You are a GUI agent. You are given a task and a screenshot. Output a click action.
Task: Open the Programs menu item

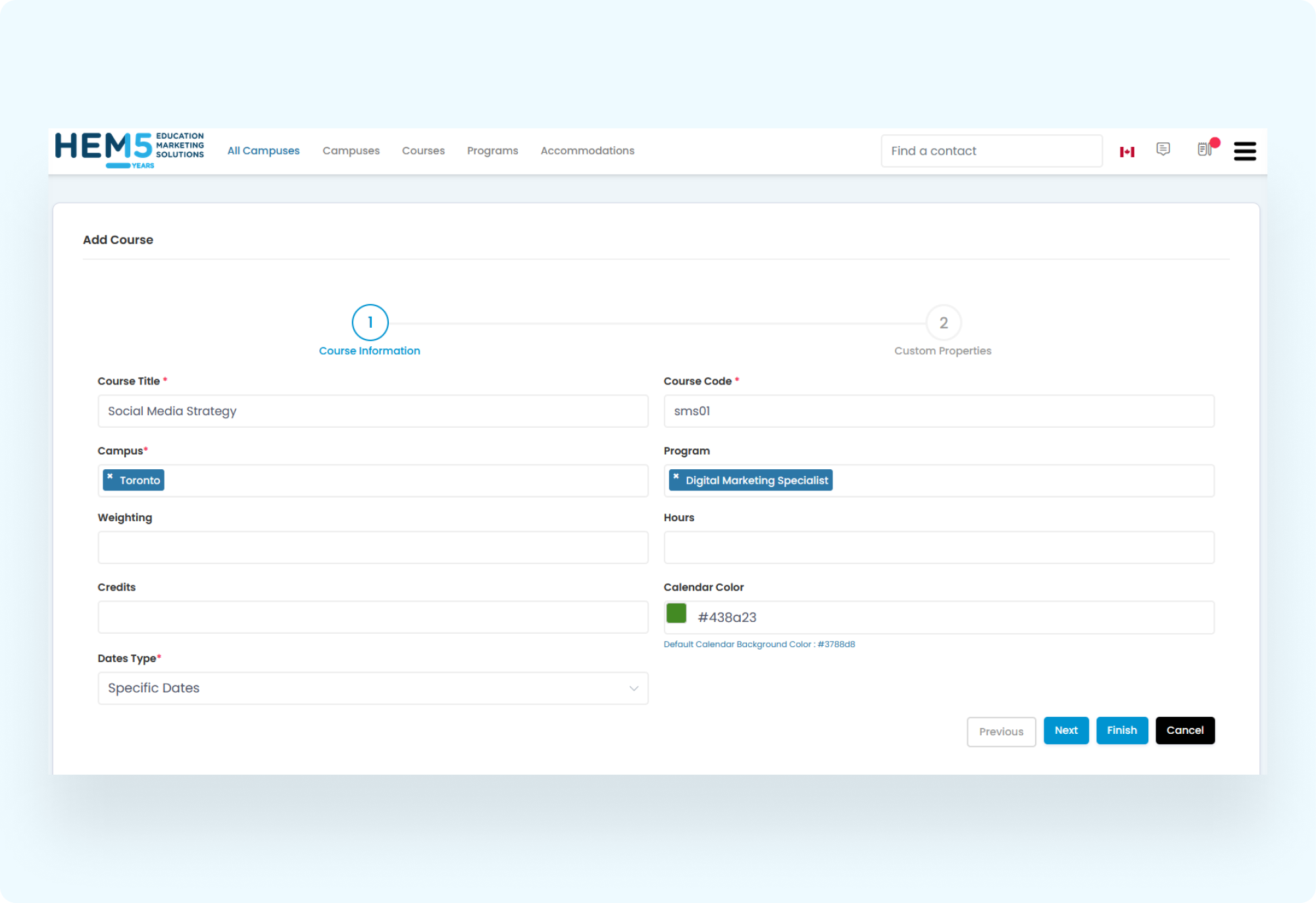point(492,151)
